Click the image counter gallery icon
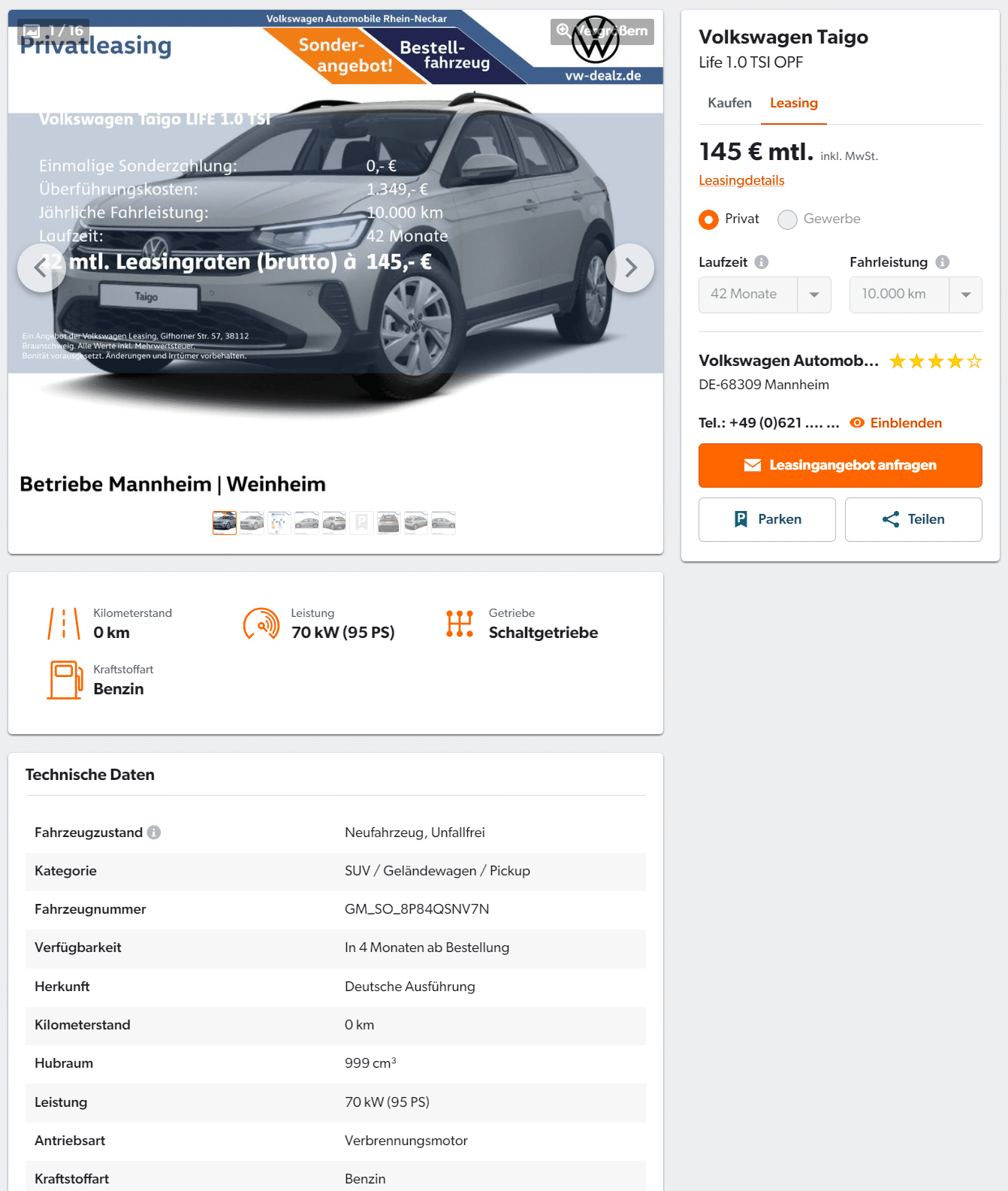This screenshot has height=1191, width=1008. (x=32, y=31)
